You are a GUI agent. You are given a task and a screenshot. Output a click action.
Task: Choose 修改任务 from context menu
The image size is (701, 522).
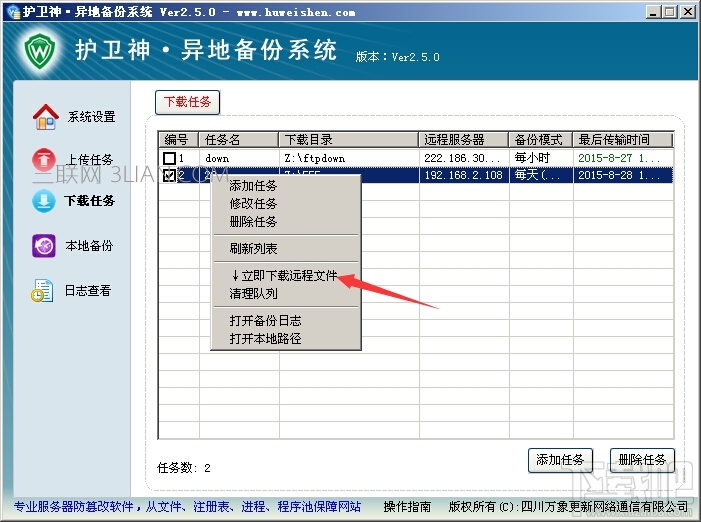[x=253, y=203]
